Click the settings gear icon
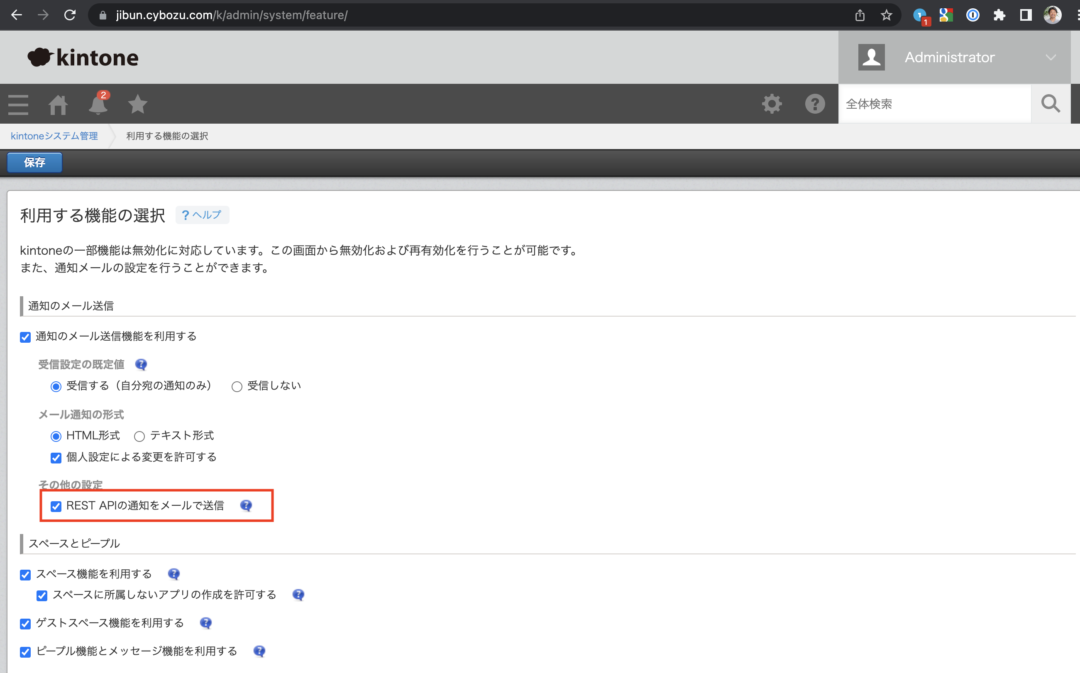Image resolution: width=1080 pixels, height=673 pixels. tap(771, 103)
